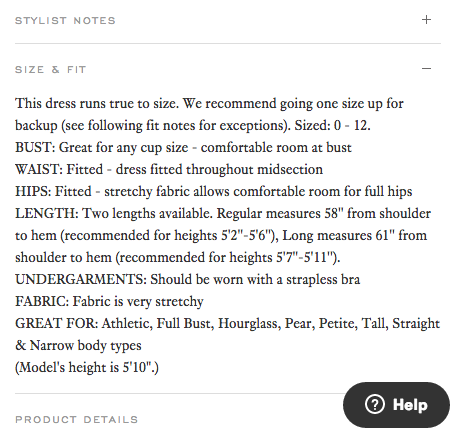The image size is (451, 439).
Task: Click the UNDERGARMENTS strapless bra line
Action: (188, 280)
